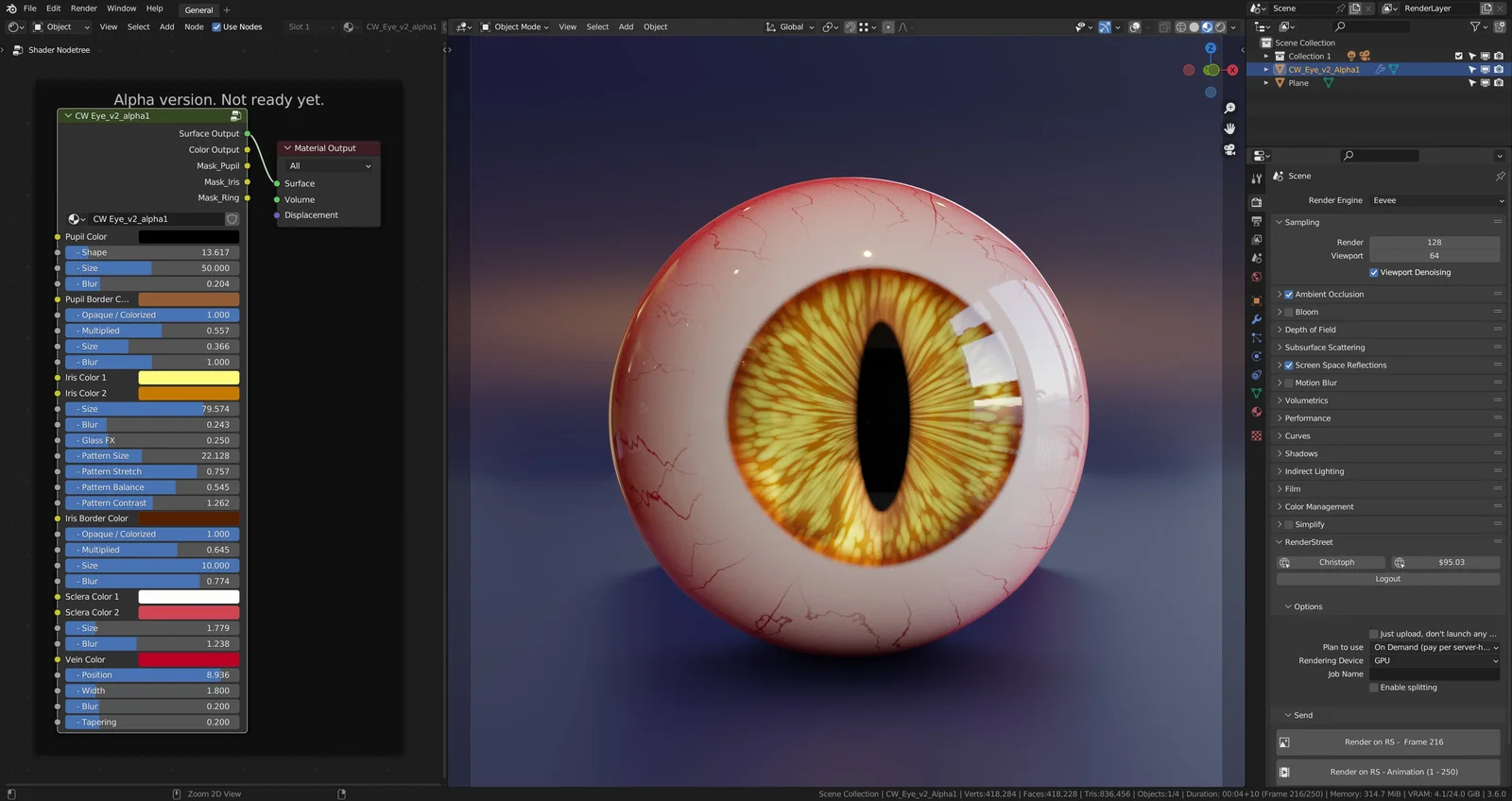Viewport: 1512px width, 801px height.
Task: Open the Tool properties tab
Action: tap(1256, 179)
